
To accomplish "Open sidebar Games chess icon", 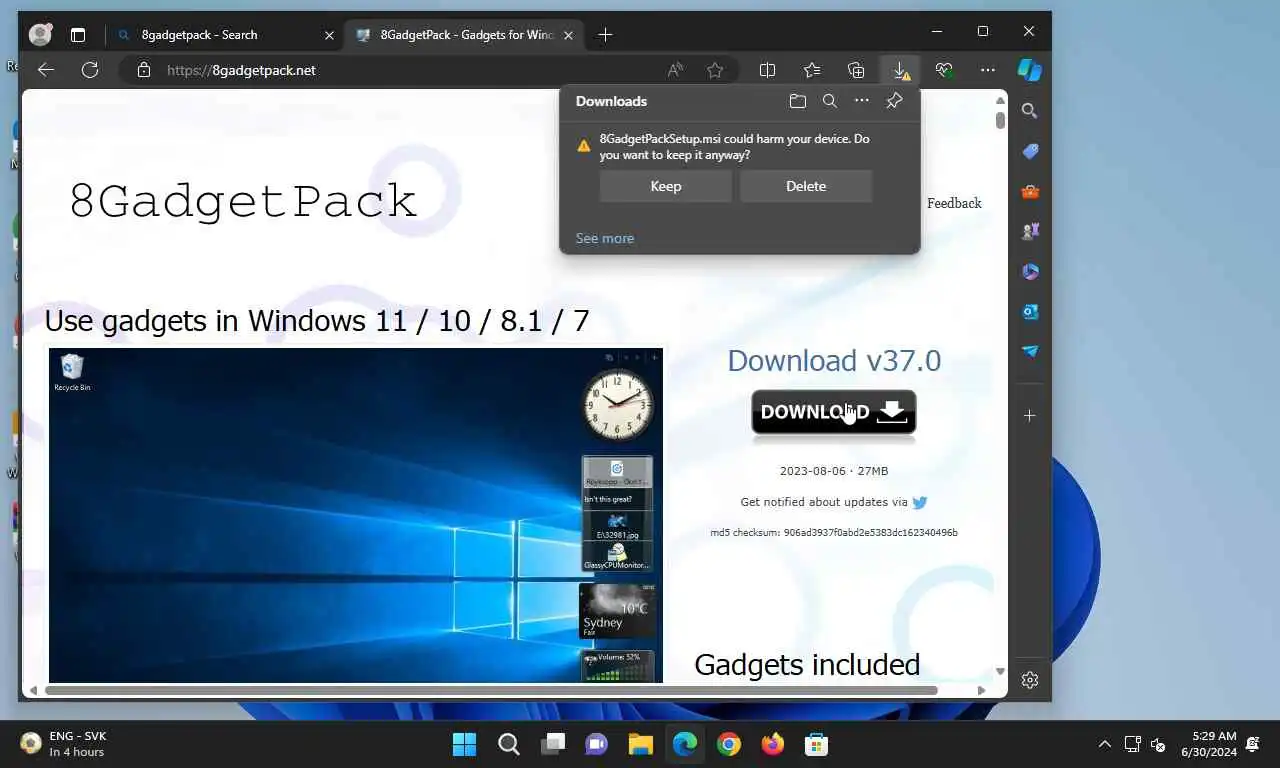I will click(1030, 231).
